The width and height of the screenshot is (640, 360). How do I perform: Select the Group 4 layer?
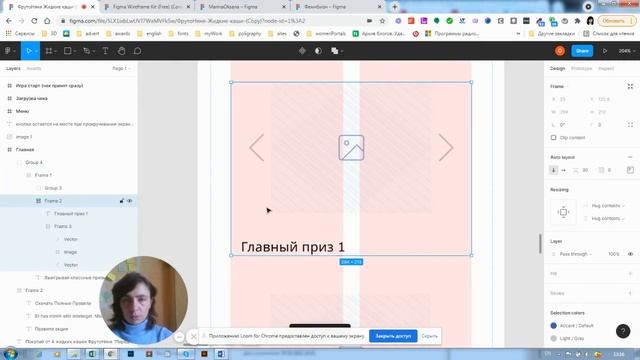(34, 162)
